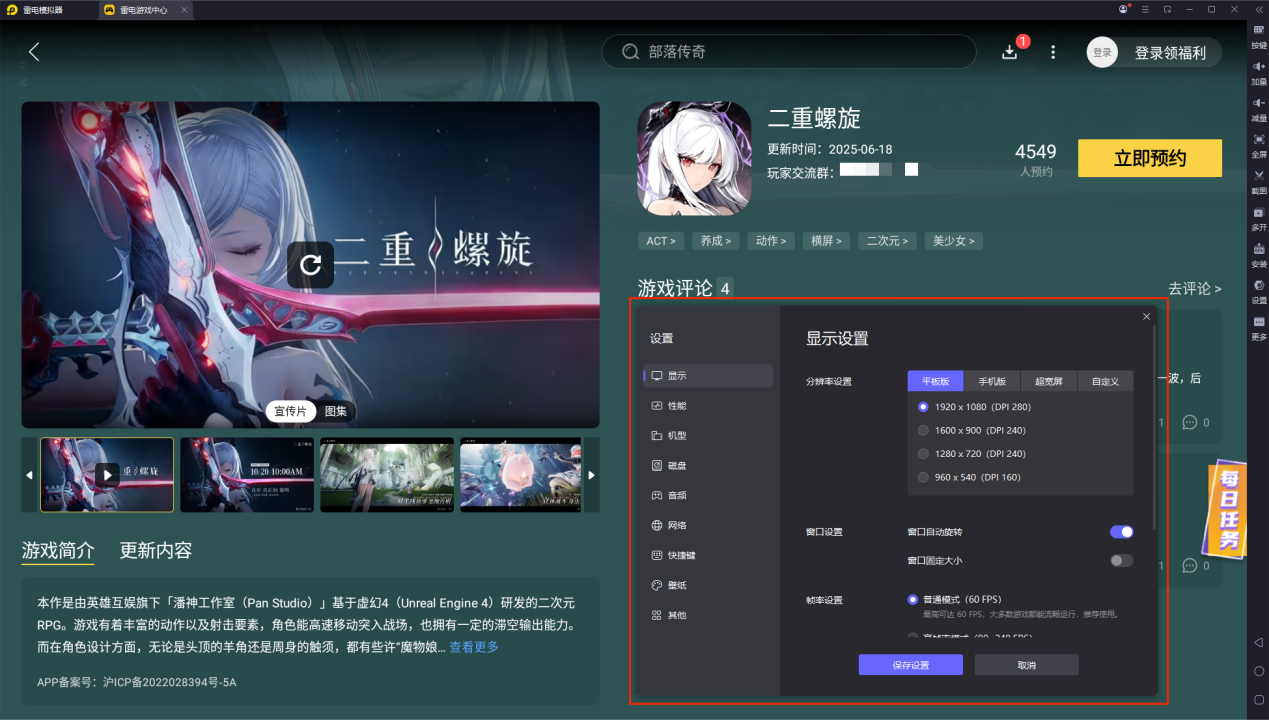The height and width of the screenshot is (720, 1269).
Task: Open 快捷键 settings in the sidebar
Action: coord(708,555)
